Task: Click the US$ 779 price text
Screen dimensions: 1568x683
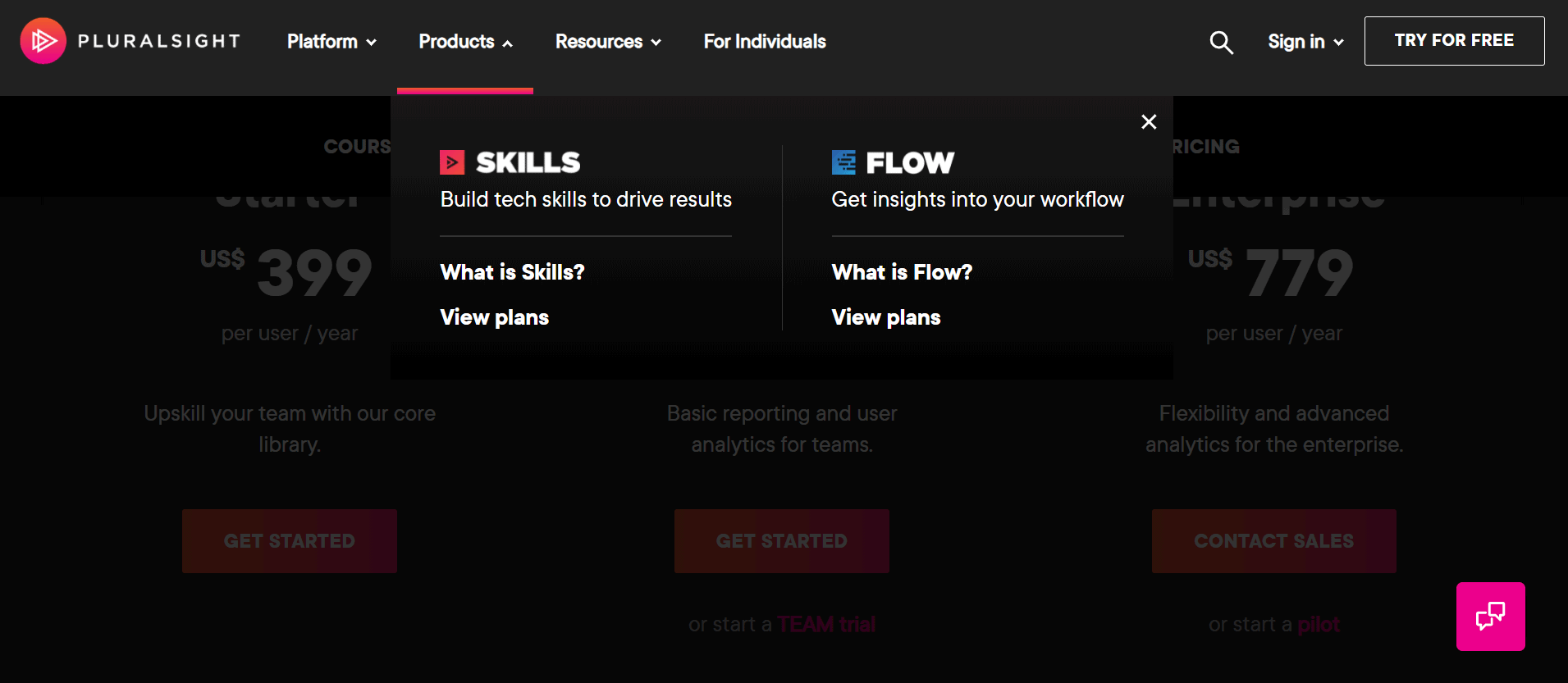Action: coord(1270,272)
